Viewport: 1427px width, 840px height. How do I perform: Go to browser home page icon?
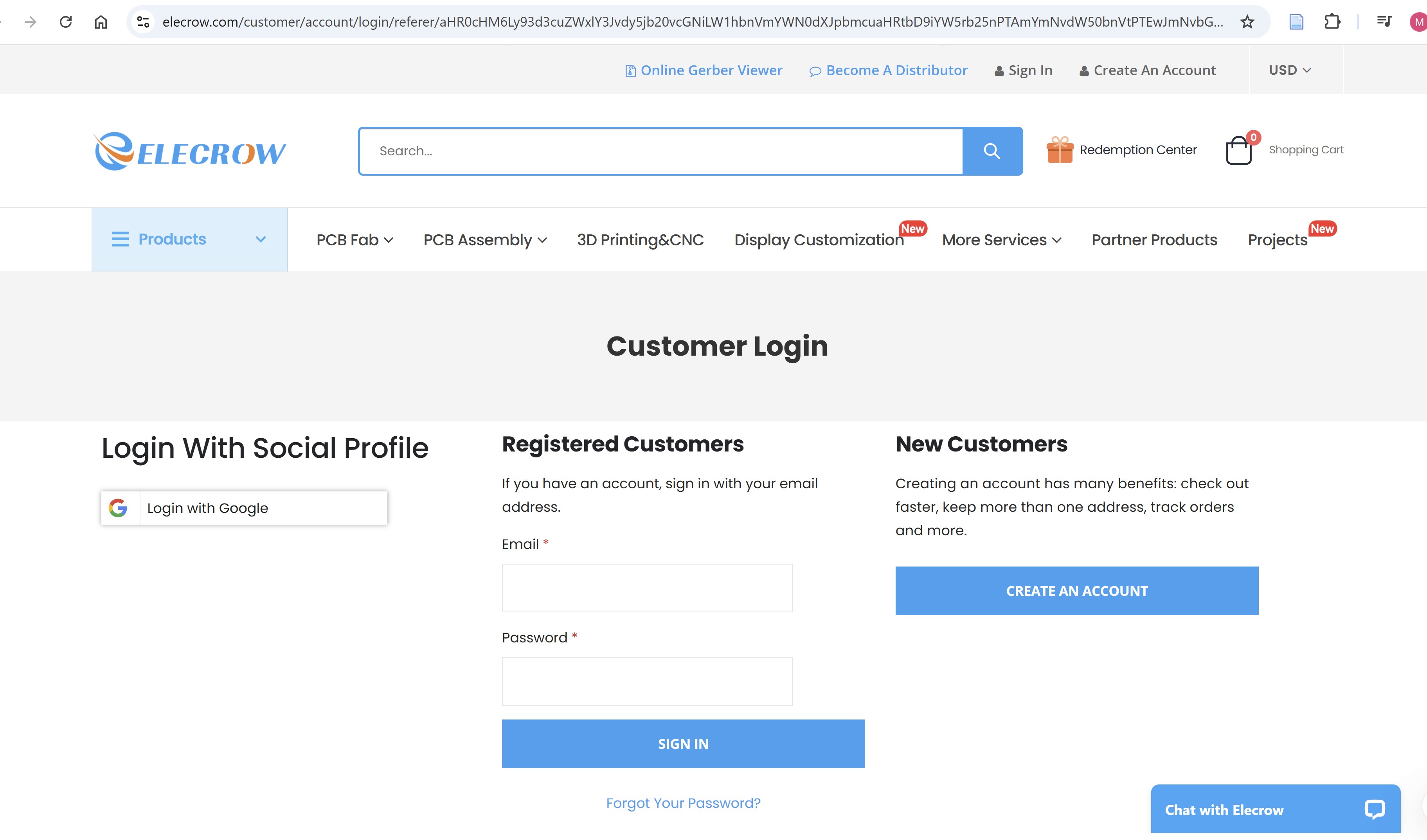pos(101,22)
